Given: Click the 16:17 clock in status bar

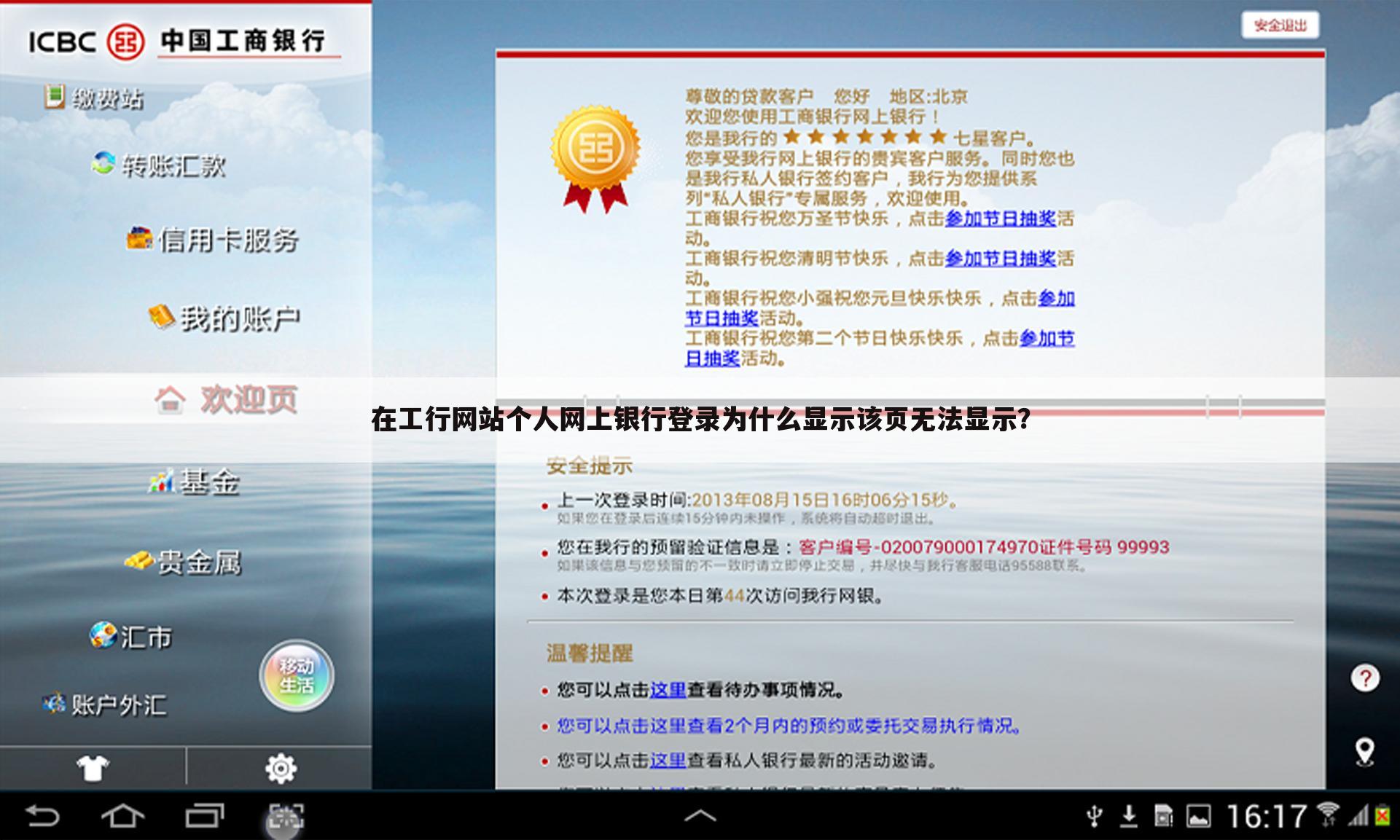Looking at the screenshot, I should (x=1267, y=816).
